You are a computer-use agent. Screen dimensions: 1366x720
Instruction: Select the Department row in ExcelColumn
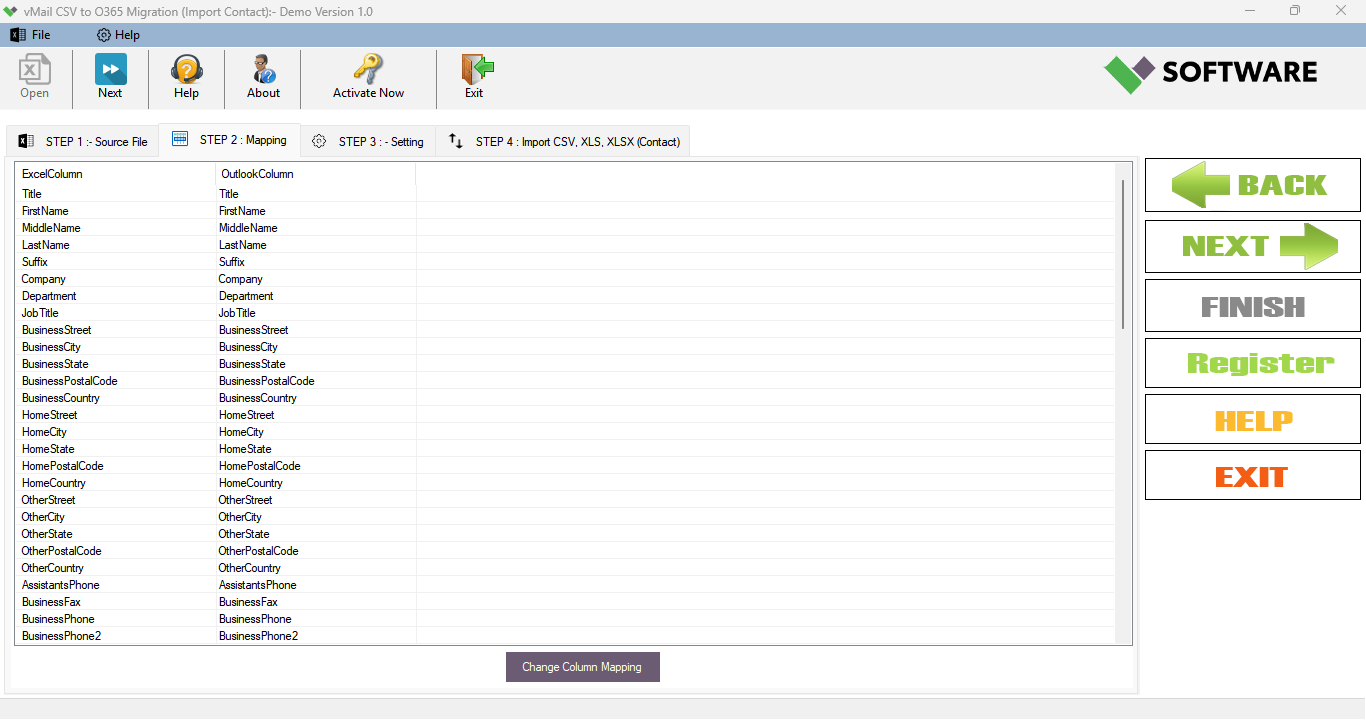[x=49, y=296]
